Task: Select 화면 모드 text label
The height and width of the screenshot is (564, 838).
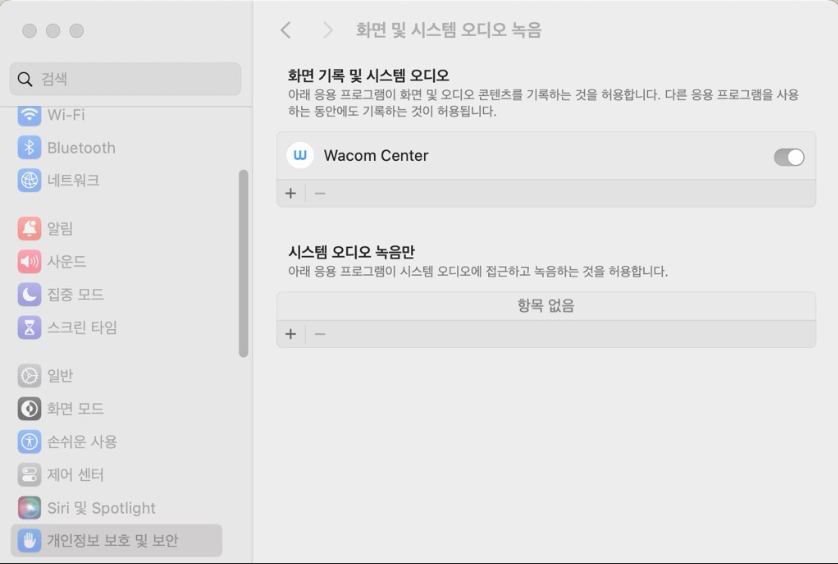Action: [75, 409]
